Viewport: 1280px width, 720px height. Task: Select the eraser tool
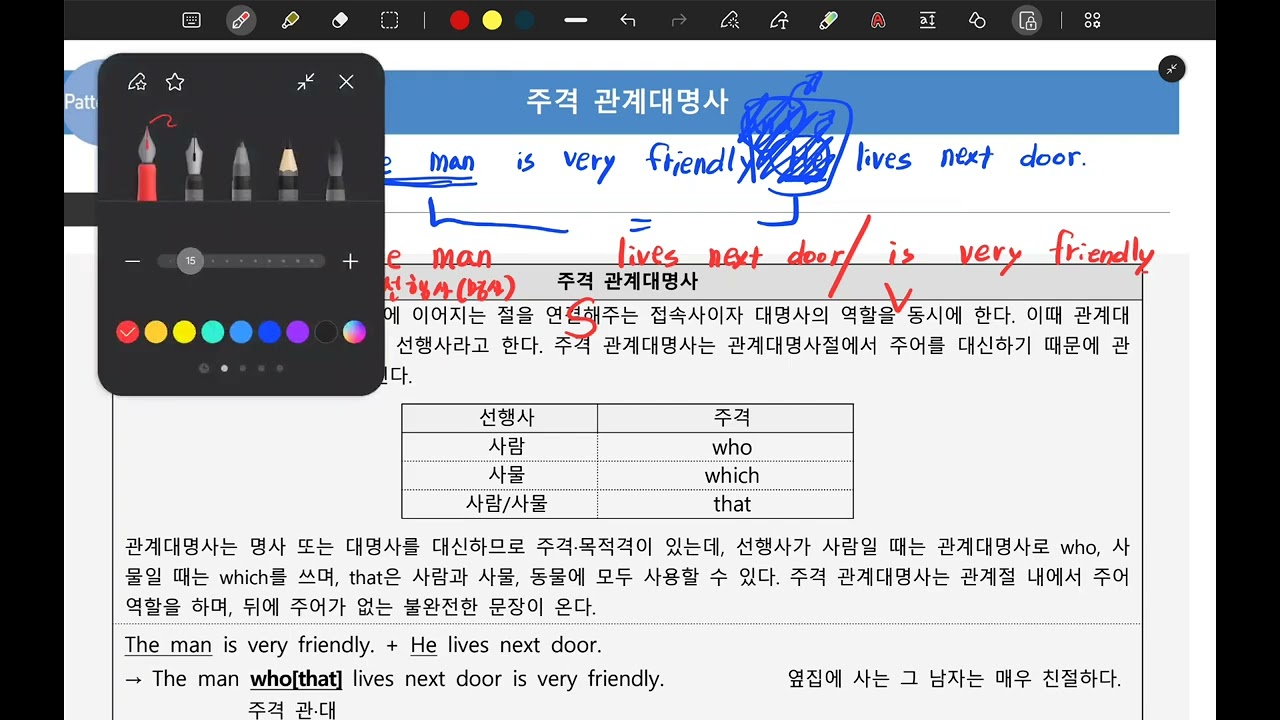click(339, 20)
